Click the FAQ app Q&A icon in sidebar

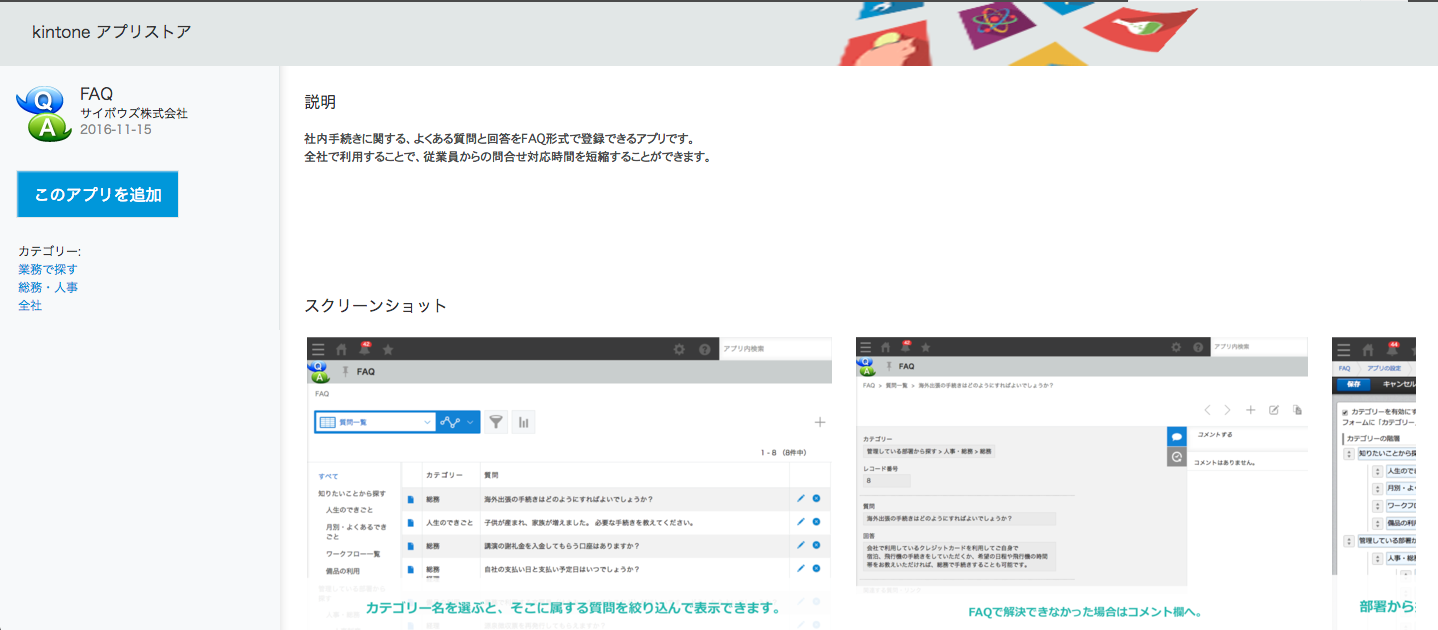[x=43, y=112]
